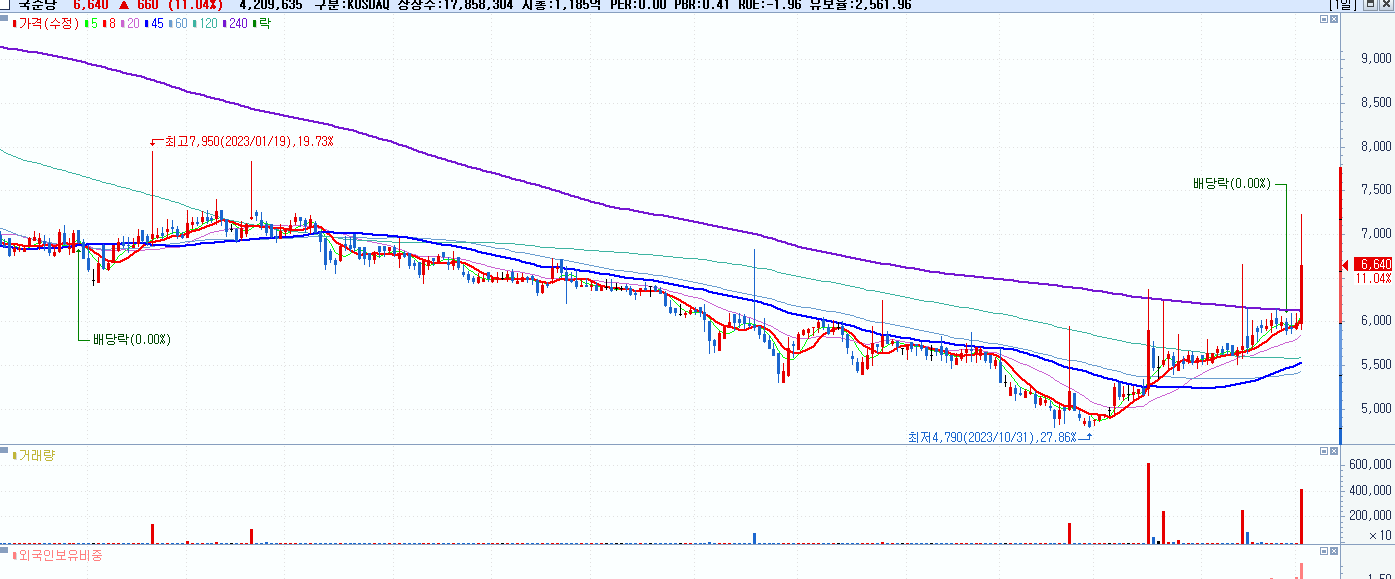Click the 600,000 volume axis label
Image resolution: width=1395 pixels, height=579 pixels.
point(1371,465)
